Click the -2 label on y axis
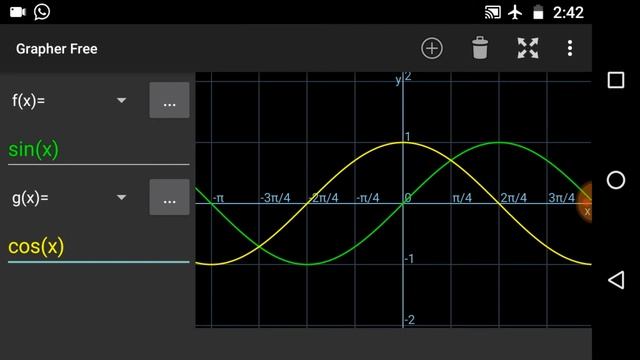640x360 pixels. click(x=410, y=320)
